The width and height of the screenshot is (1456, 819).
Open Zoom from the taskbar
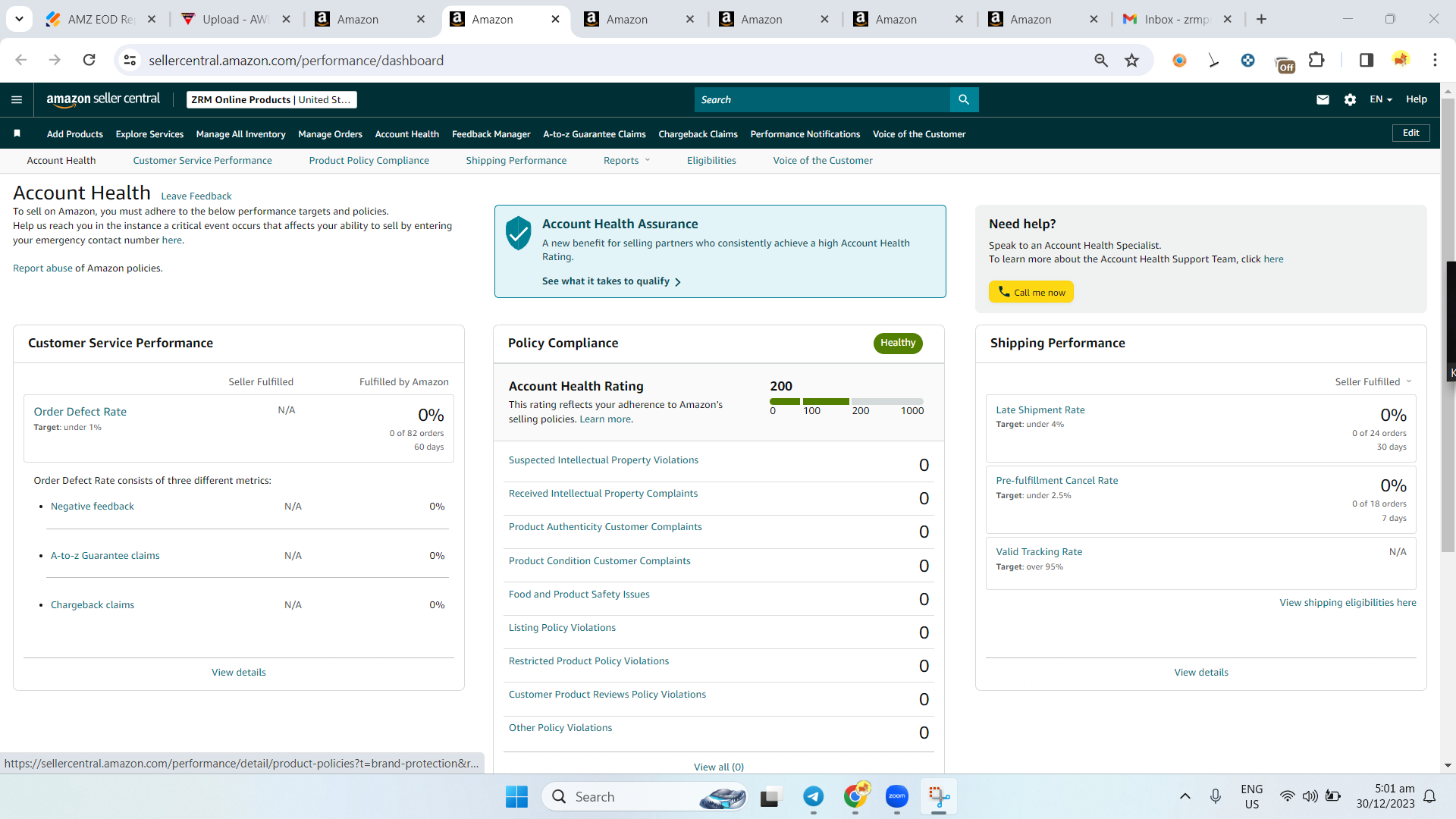896,796
